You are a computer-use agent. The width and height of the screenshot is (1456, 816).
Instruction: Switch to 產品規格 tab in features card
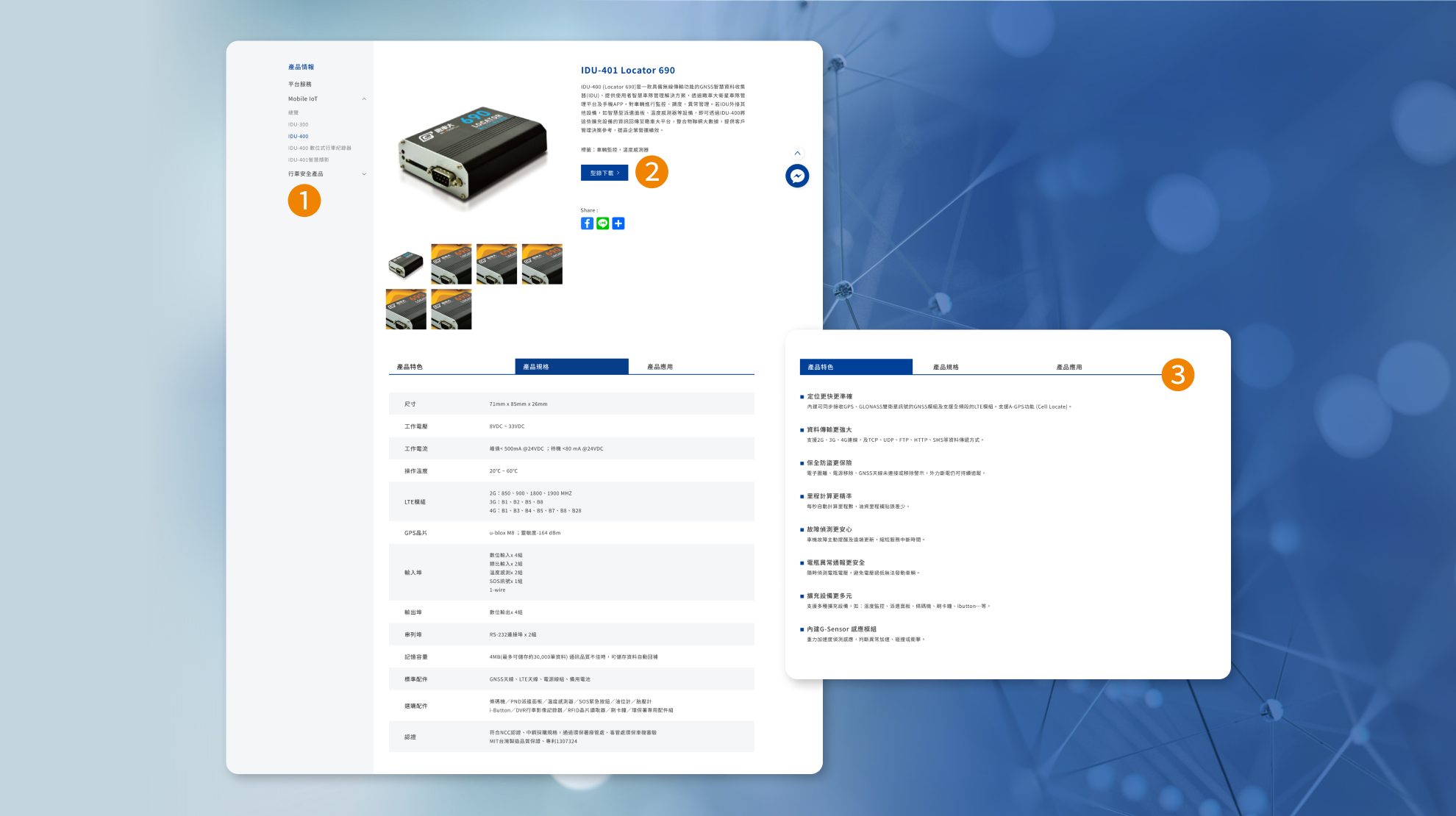(x=946, y=367)
